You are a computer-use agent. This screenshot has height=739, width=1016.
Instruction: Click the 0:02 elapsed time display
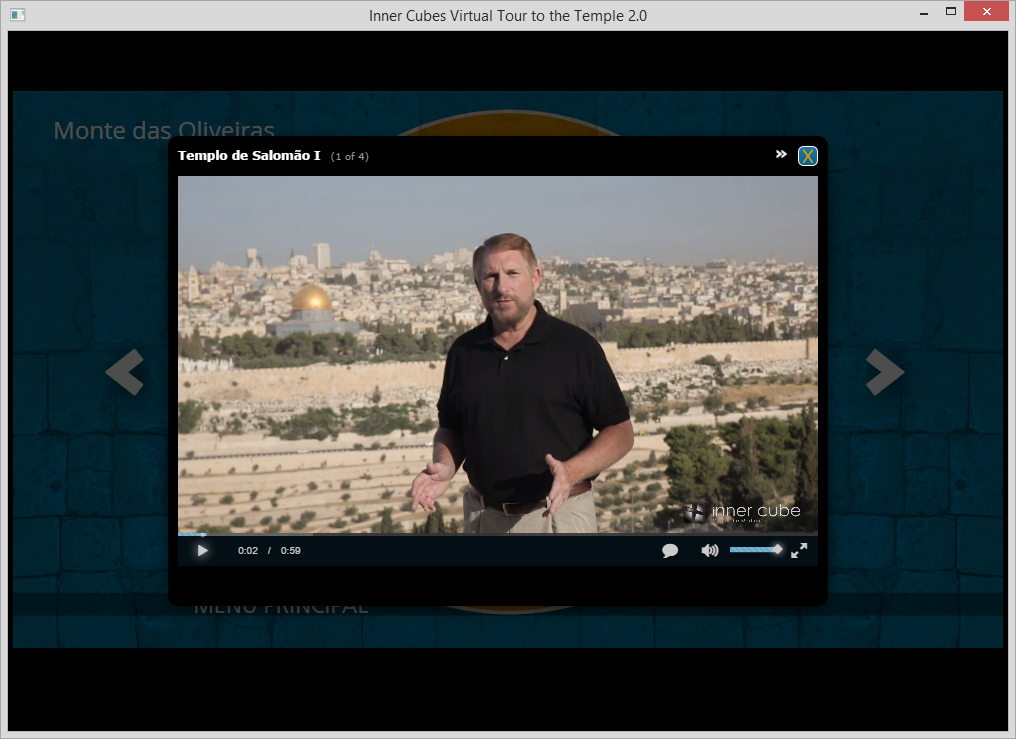click(x=247, y=550)
